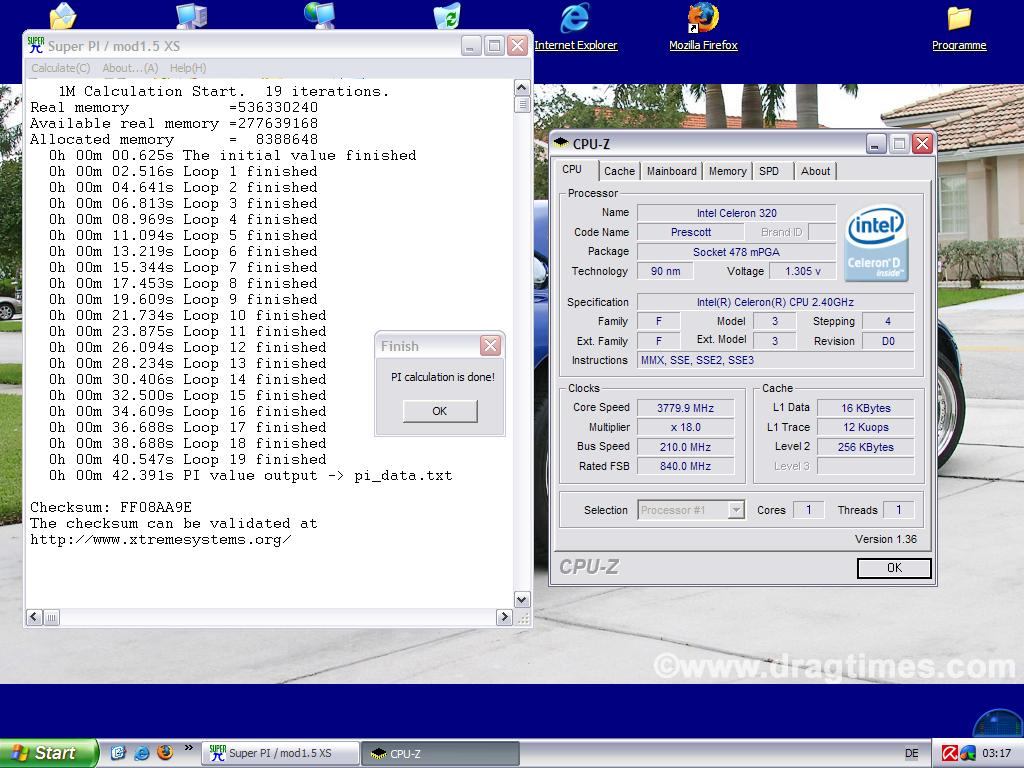Click the Loop 19 finished line

(187, 459)
